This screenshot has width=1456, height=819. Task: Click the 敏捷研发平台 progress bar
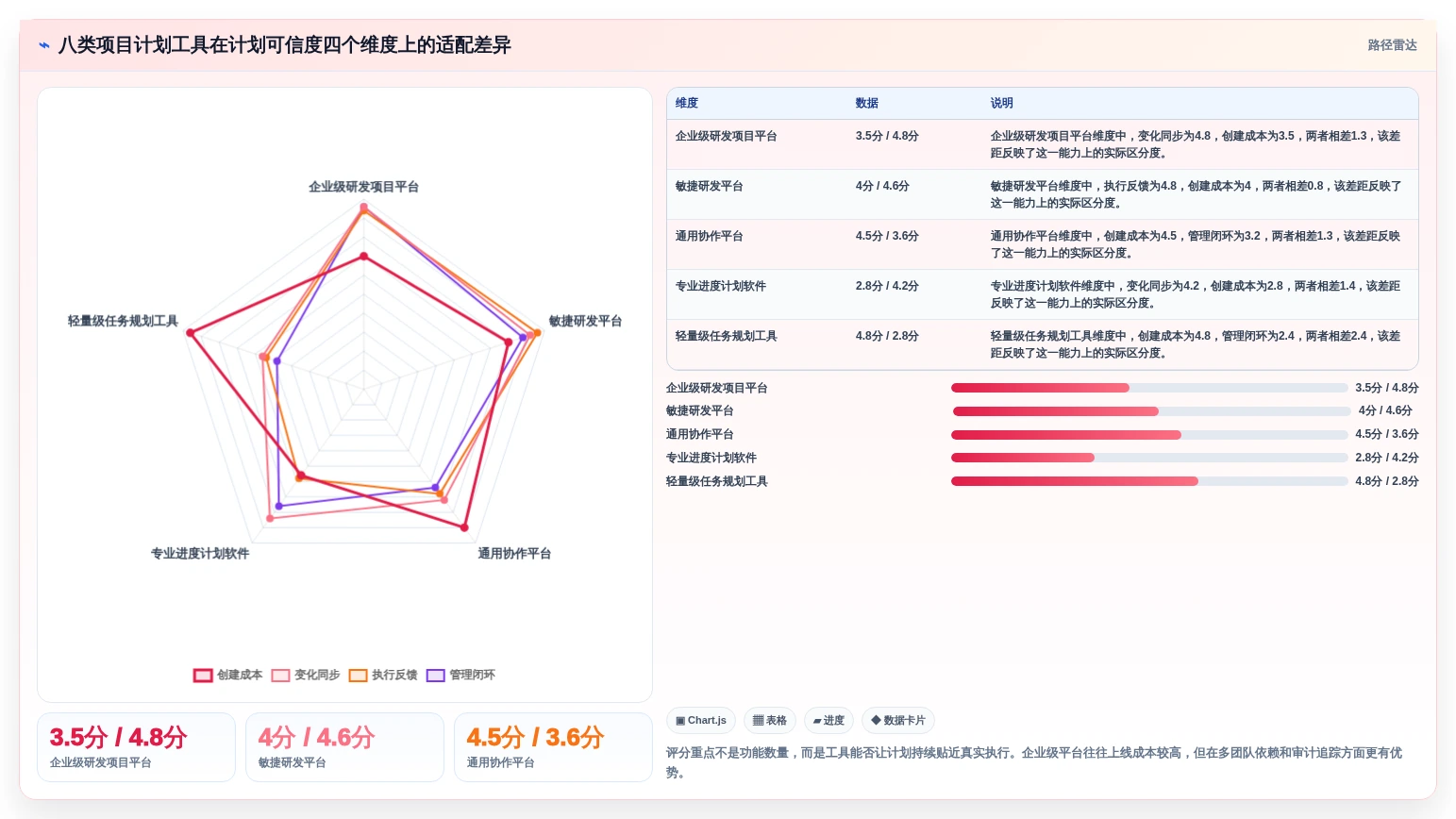[x=1152, y=411]
